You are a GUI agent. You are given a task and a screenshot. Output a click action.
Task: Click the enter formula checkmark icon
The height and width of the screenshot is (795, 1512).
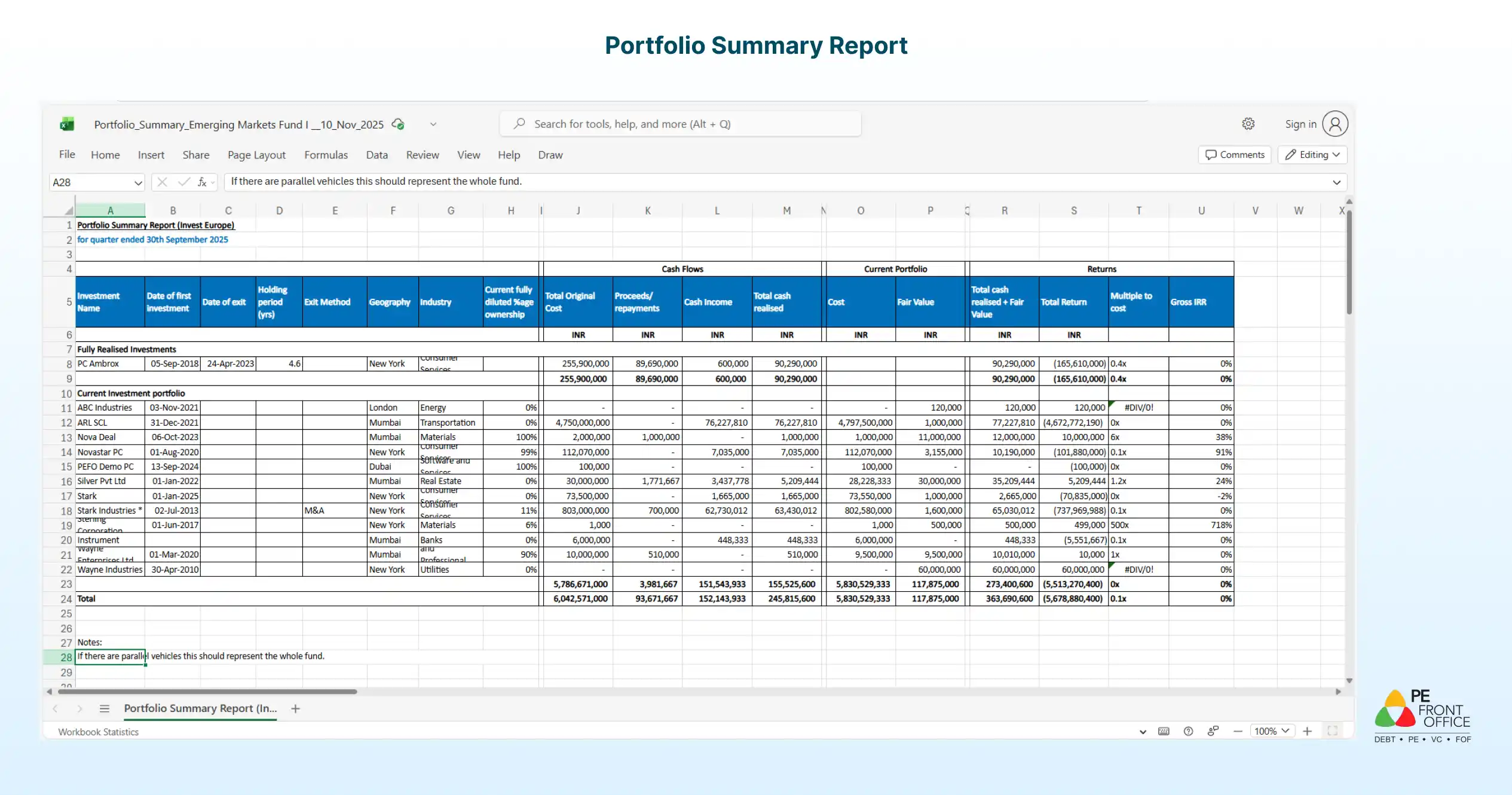183,182
